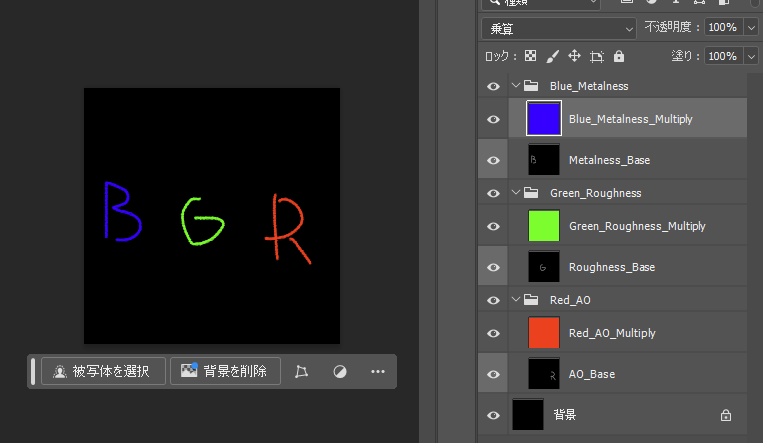Enable lock image pixels brush icon
763x443 pixels.
[x=552, y=56]
